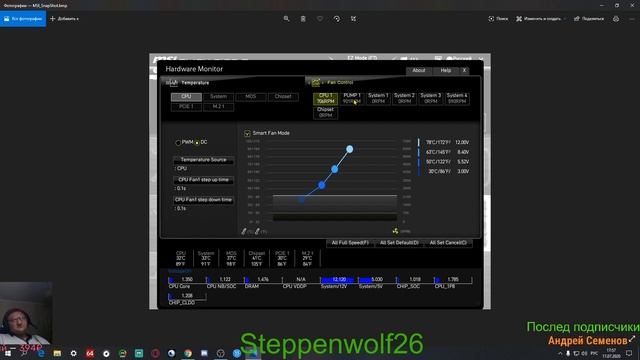Click the print icon in Photos toolbar
640x360 pixels.
tap(616, 19)
